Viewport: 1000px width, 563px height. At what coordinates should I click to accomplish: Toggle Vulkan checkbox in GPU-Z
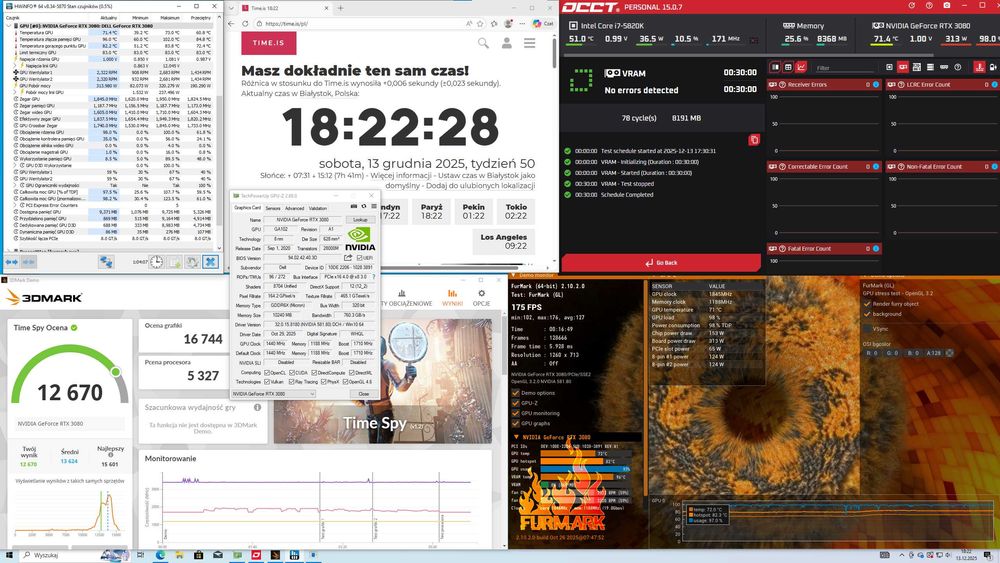[x=267, y=382]
